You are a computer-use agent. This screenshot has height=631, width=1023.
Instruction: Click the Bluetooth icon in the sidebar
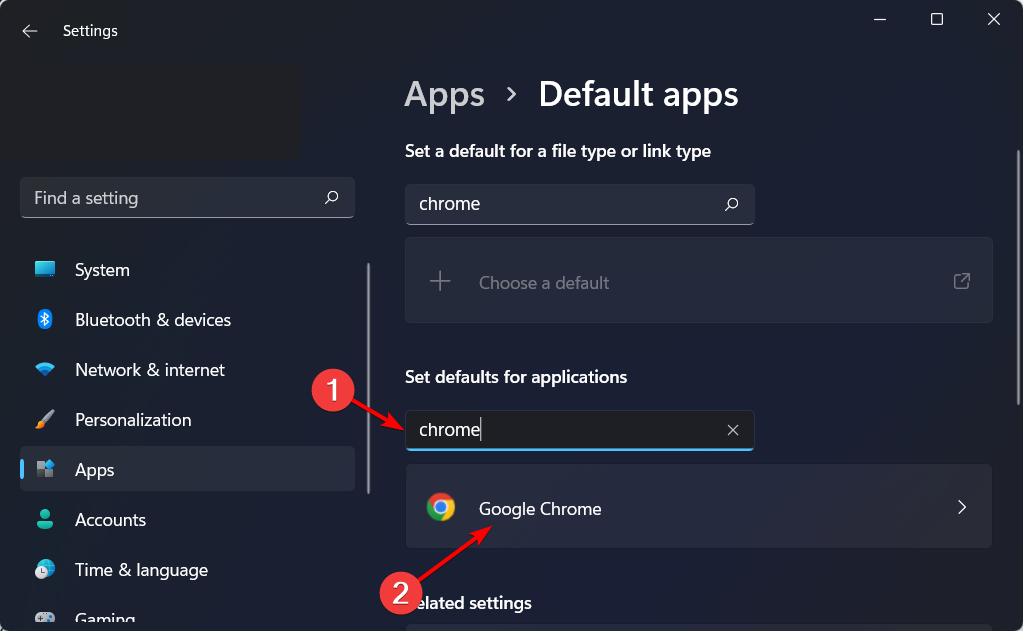[x=44, y=319]
